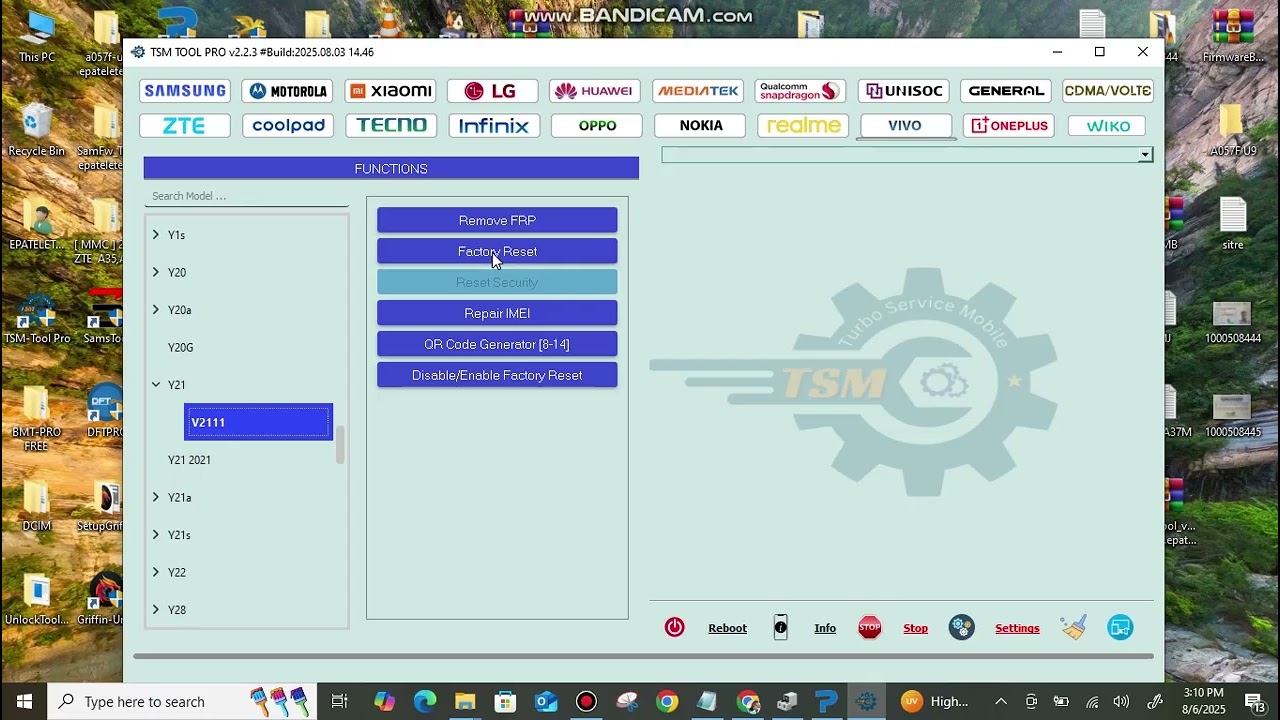1280x720 pixels.
Task: Click the greyed Reset Security button
Action: point(497,282)
